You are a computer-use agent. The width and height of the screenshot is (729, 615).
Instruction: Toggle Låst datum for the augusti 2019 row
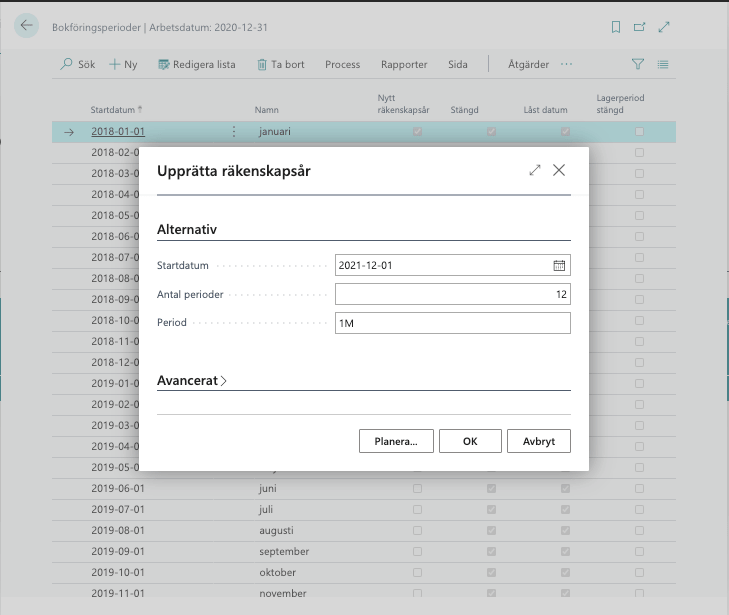coord(565,530)
